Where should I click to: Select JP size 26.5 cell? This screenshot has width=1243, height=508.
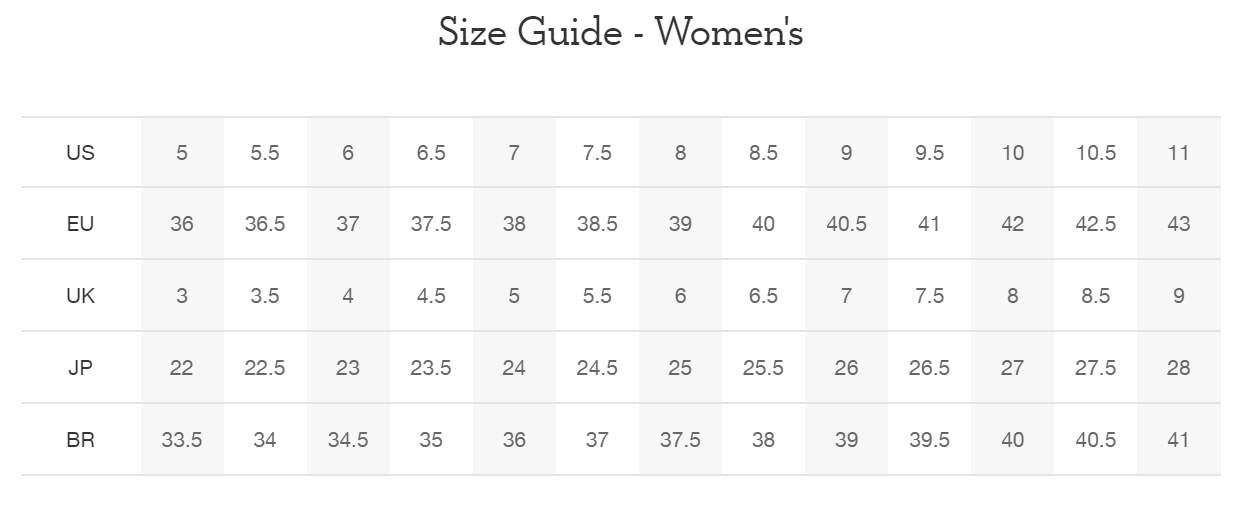pos(929,368)
